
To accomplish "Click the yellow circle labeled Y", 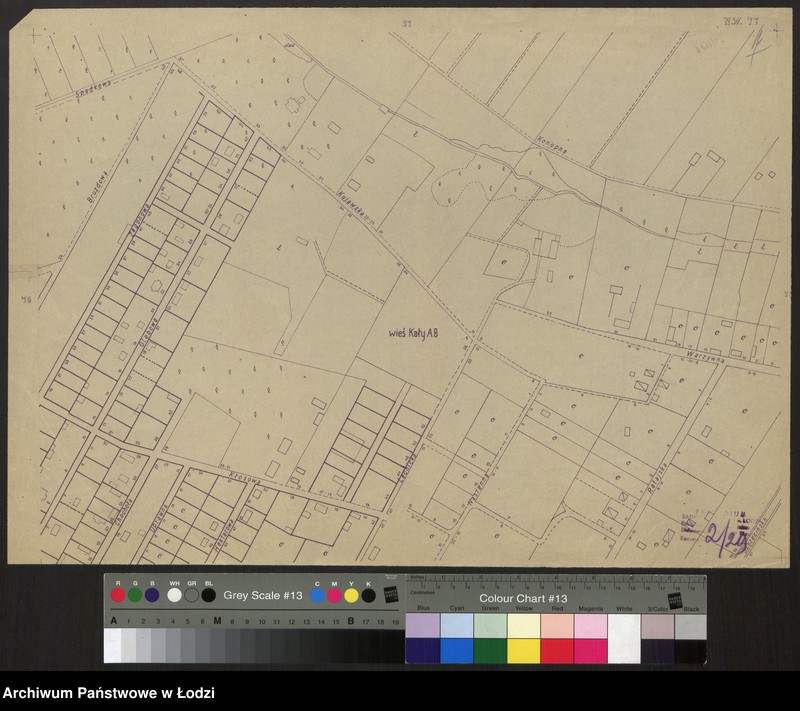I will pyautogui.click(x=351, y=595).
